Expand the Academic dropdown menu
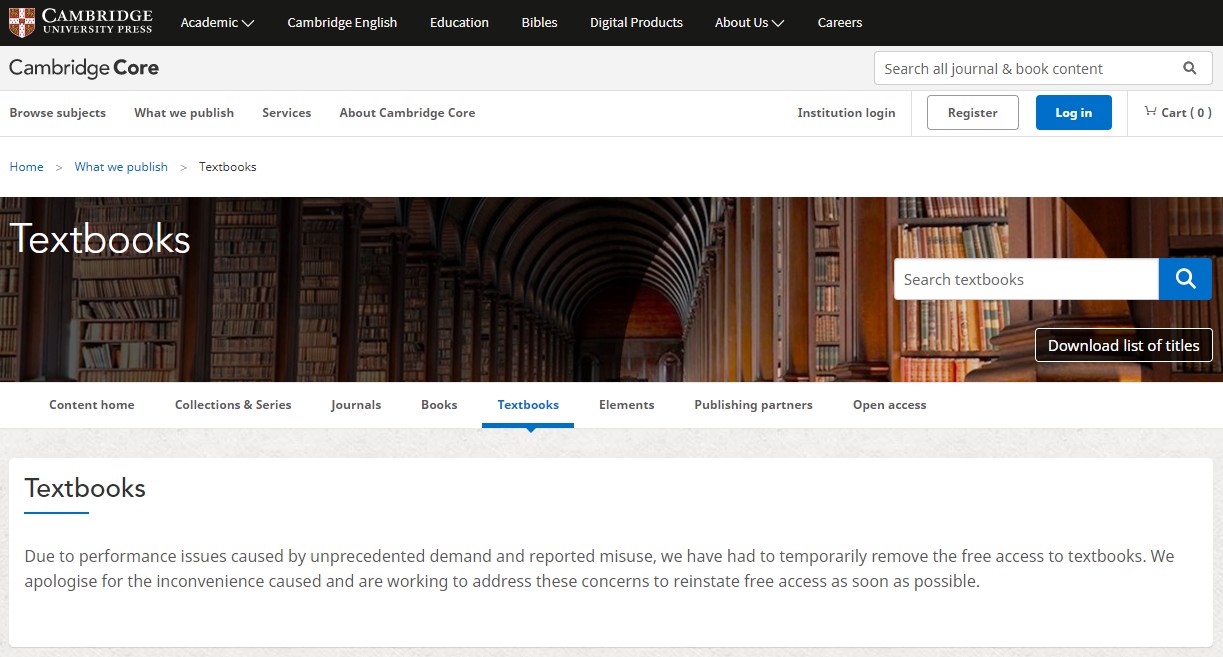 point(217,22)
